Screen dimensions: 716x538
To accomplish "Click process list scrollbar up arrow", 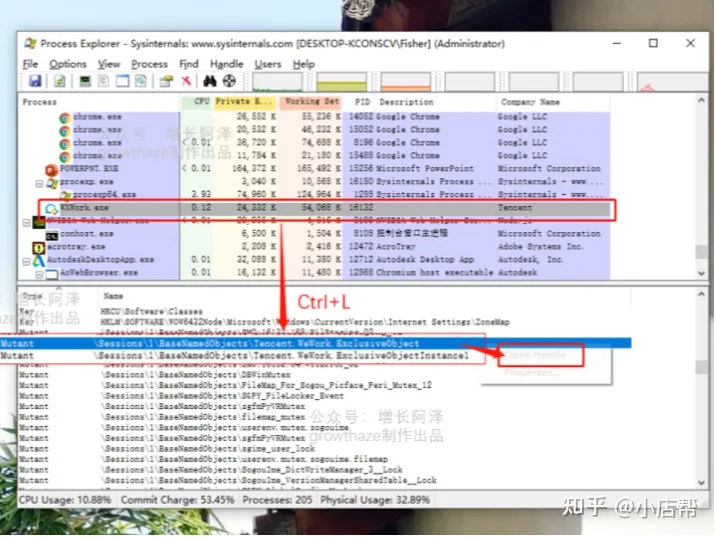I will pyautogui.click(x=701, y=100).
